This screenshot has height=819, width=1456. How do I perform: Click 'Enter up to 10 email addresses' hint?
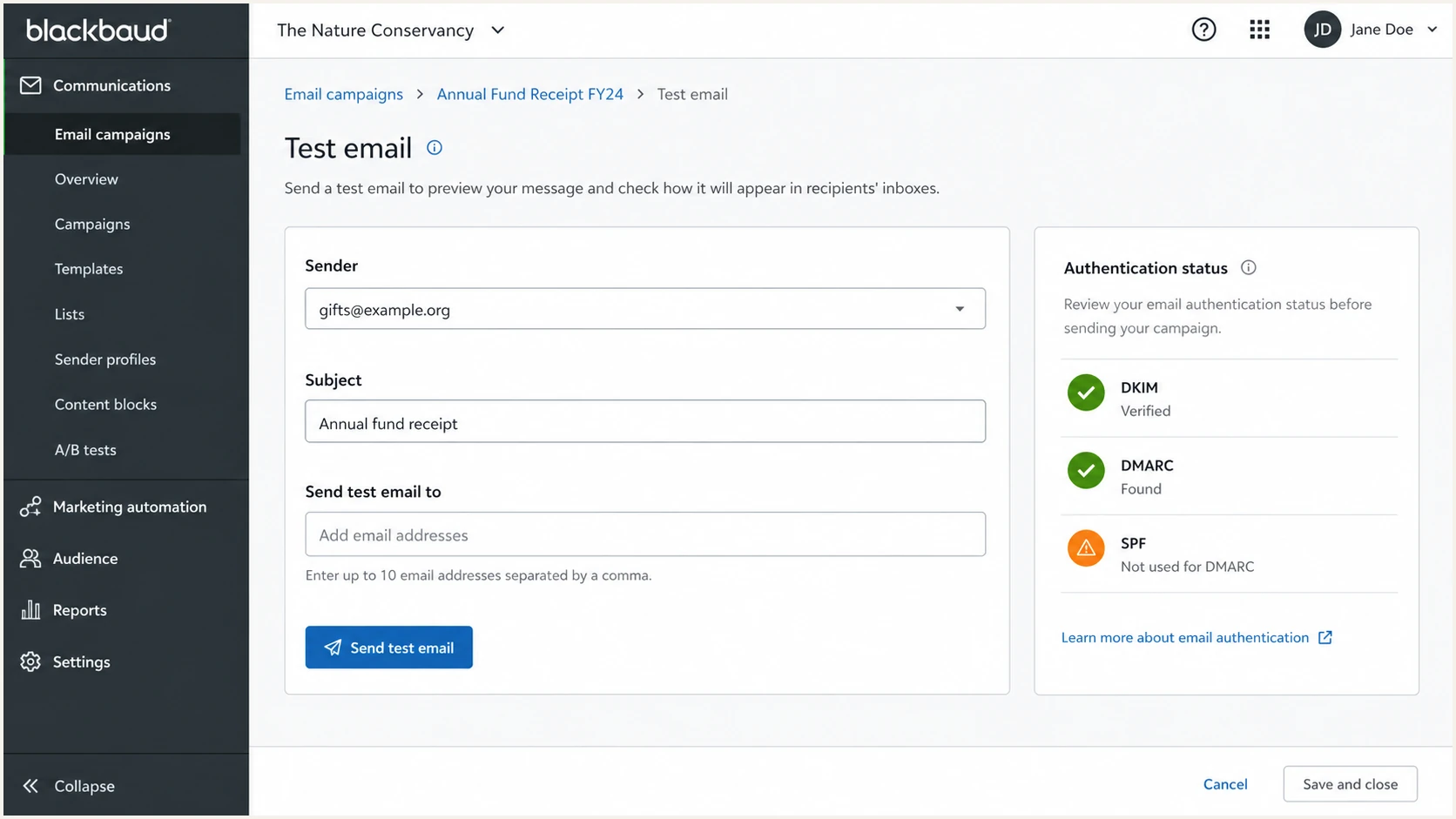click(x=478, y=575)
